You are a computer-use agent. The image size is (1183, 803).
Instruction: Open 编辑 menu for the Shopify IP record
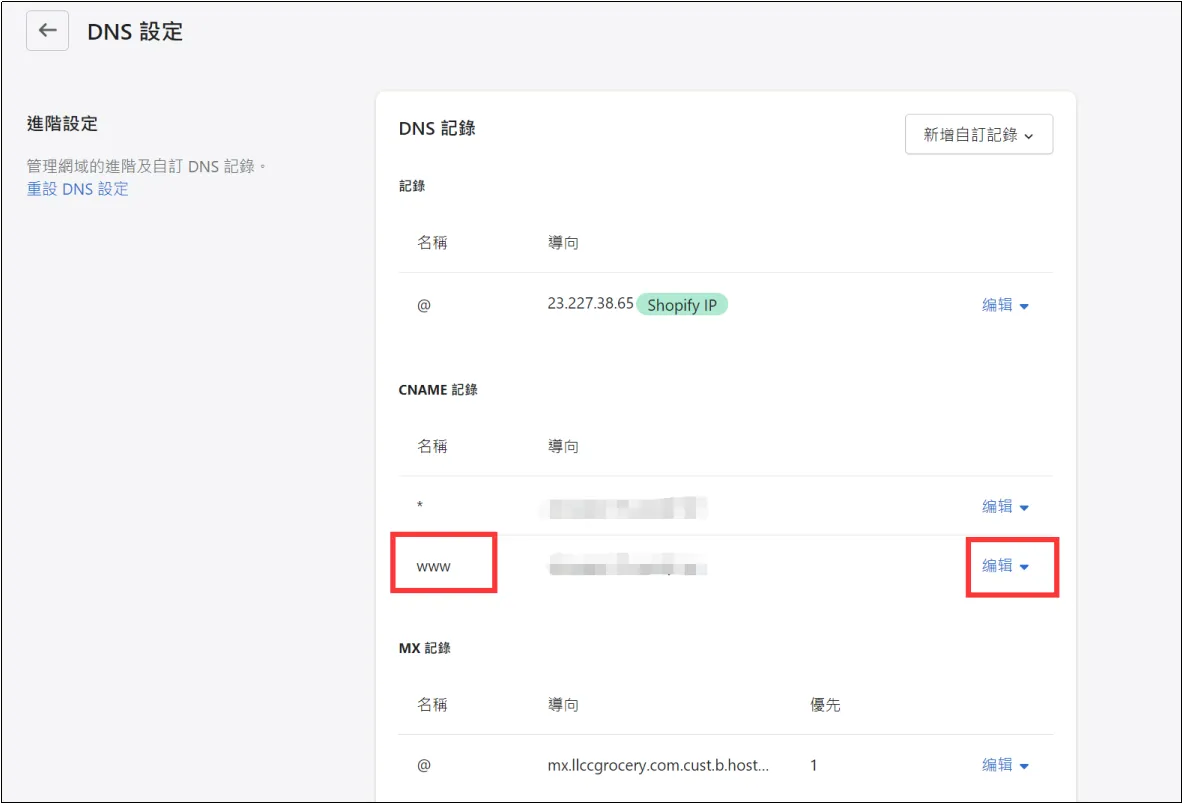point(1005,305)
